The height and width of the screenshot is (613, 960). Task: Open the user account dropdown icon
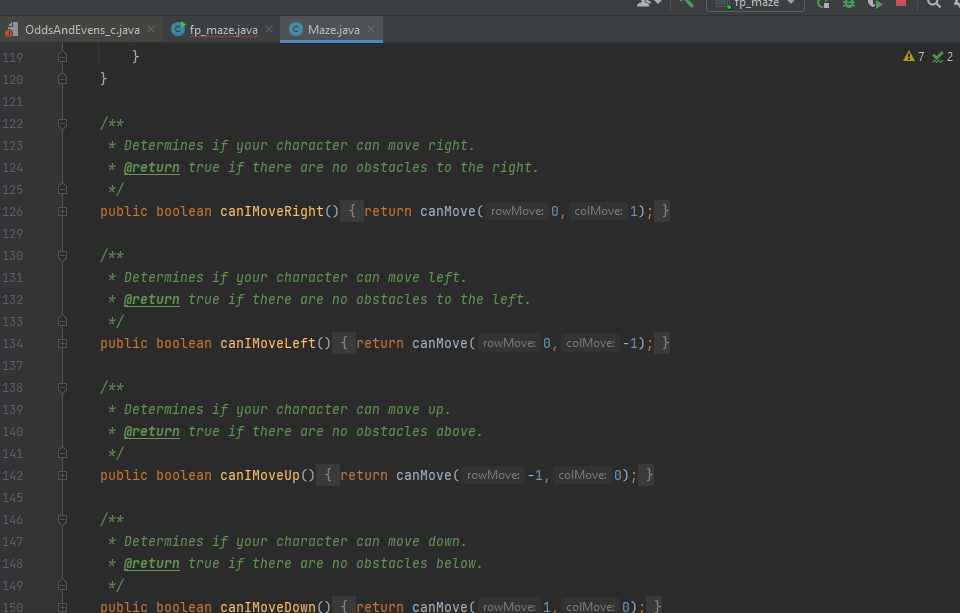pos(649,3)
